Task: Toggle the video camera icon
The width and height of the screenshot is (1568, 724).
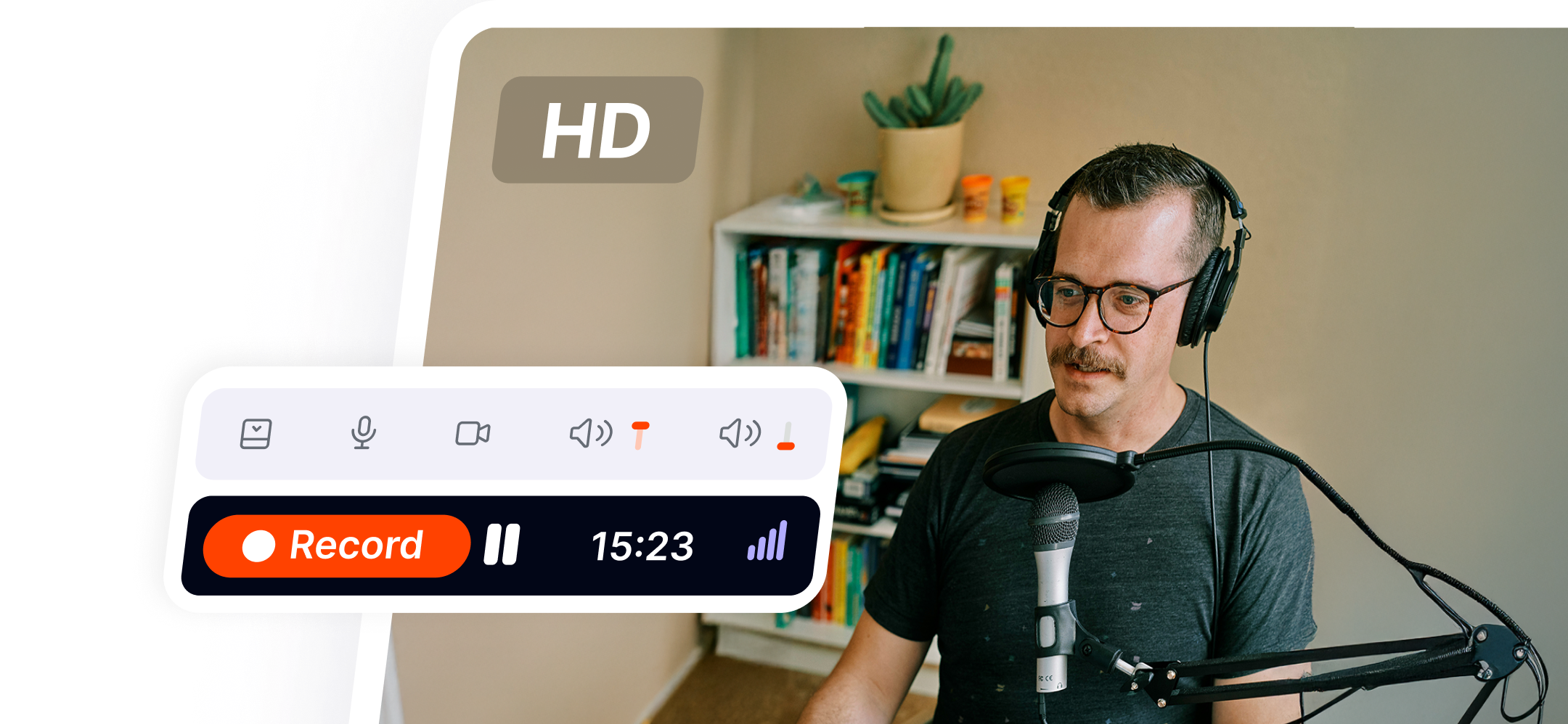Action: click(x=473, y=433)
